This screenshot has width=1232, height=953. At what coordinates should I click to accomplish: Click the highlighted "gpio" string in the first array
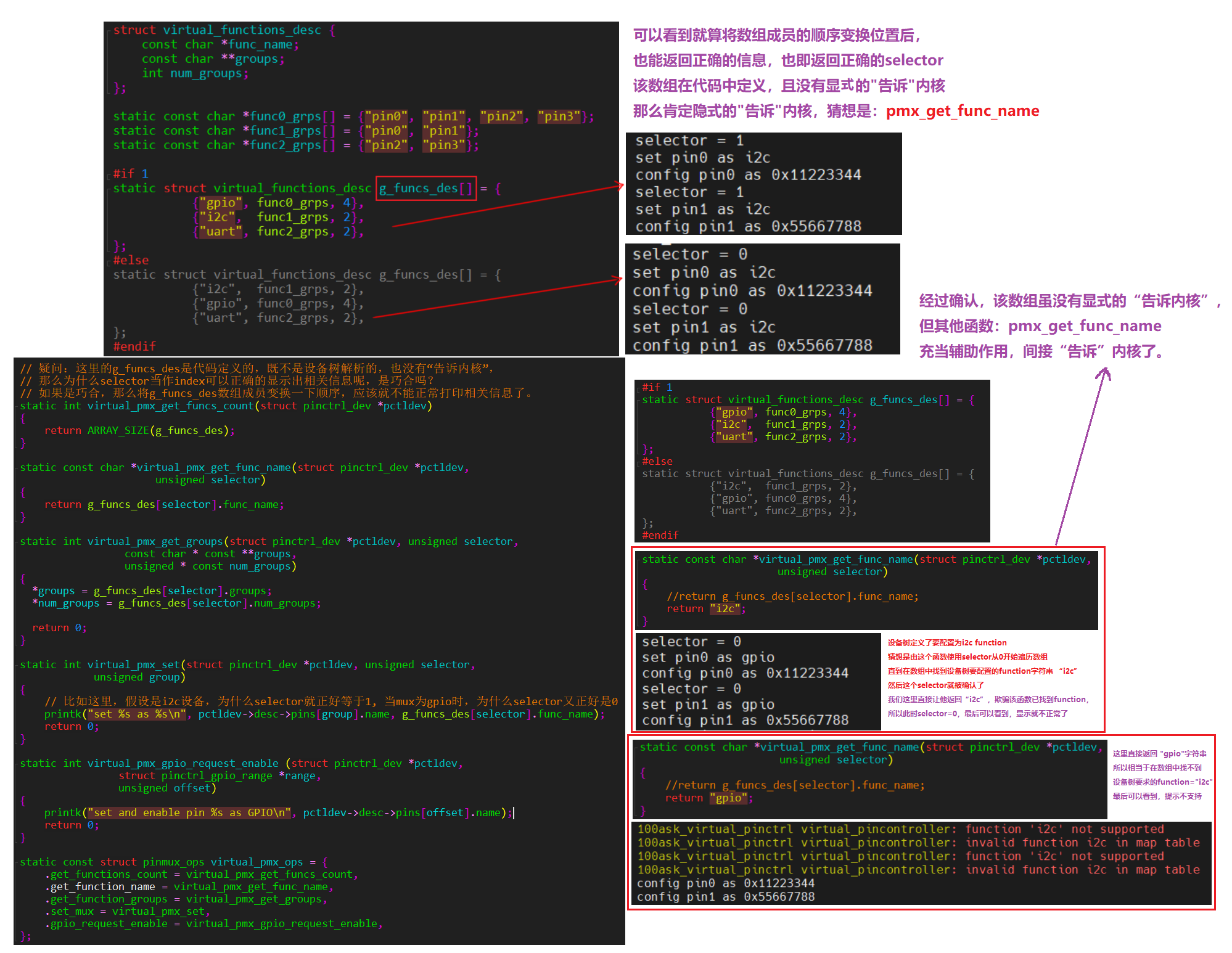click(x=220, y=203)
